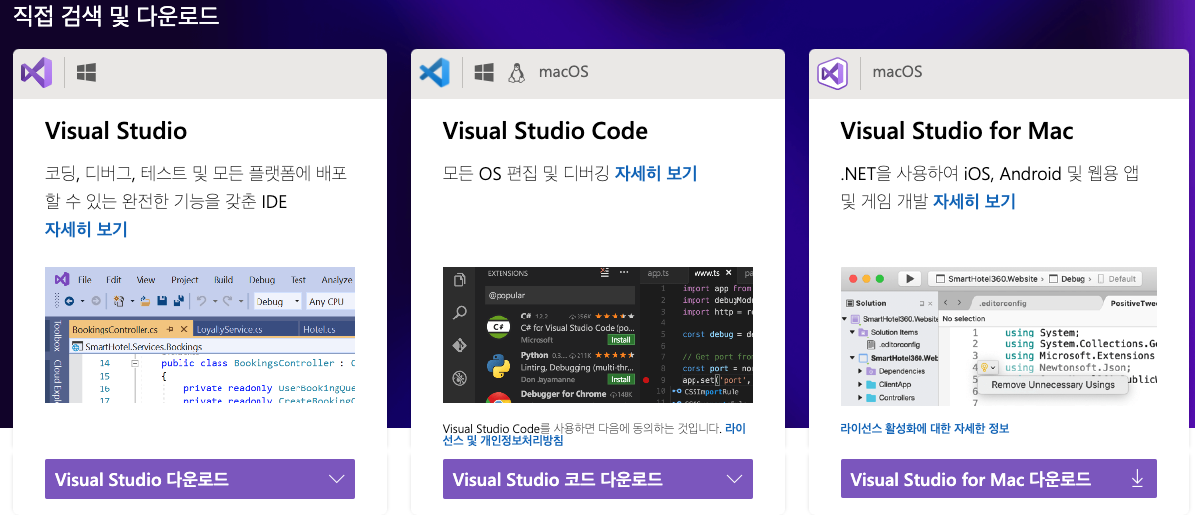
Task: Expand chevron on Visual Studio 코드 다운로드 button
Action: (735, 479)
